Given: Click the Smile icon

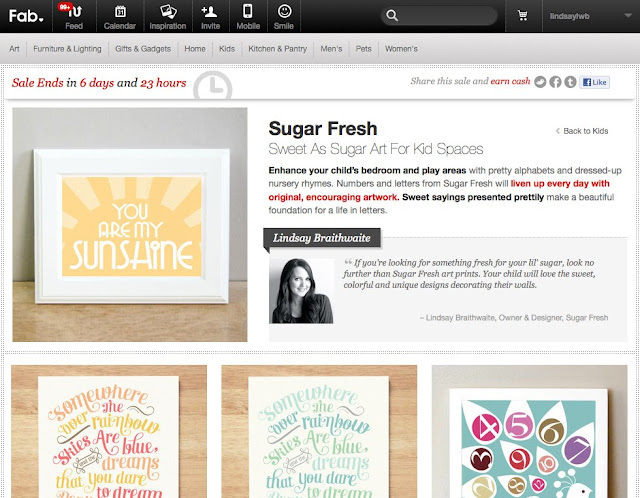Looking at the screenshot, I should [x=284, y=17].
